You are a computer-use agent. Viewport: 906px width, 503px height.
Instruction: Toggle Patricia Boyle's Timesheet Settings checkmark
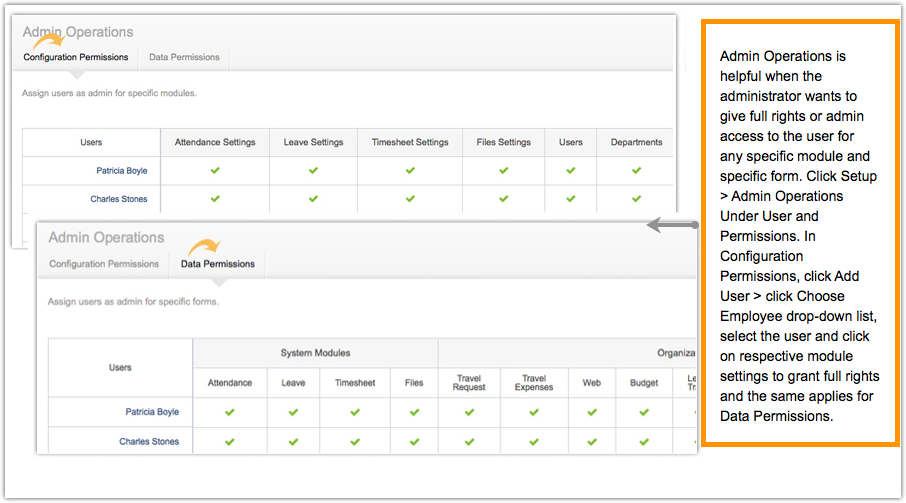coord(410,171)
